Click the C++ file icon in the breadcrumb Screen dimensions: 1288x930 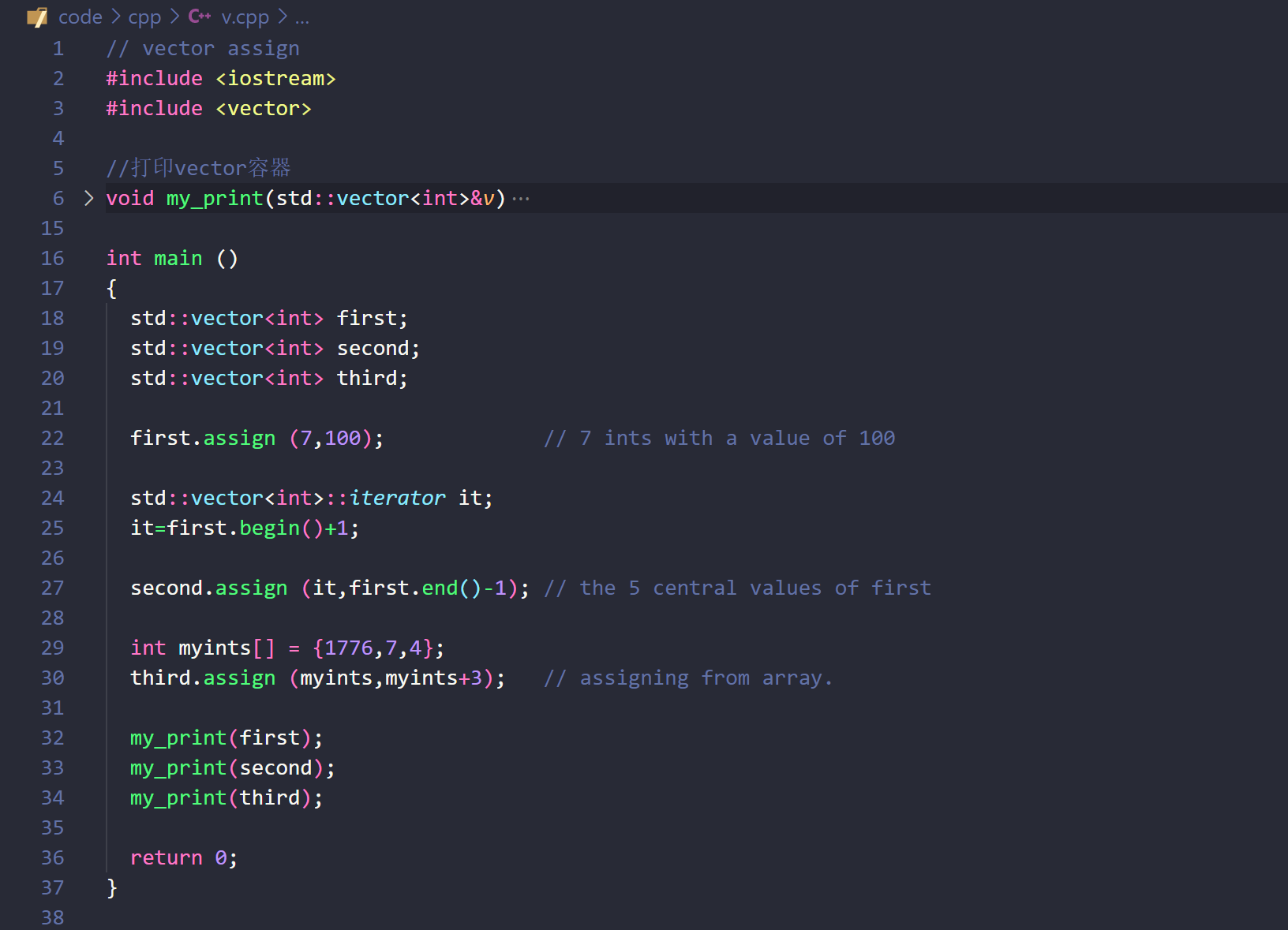[197, 16]
